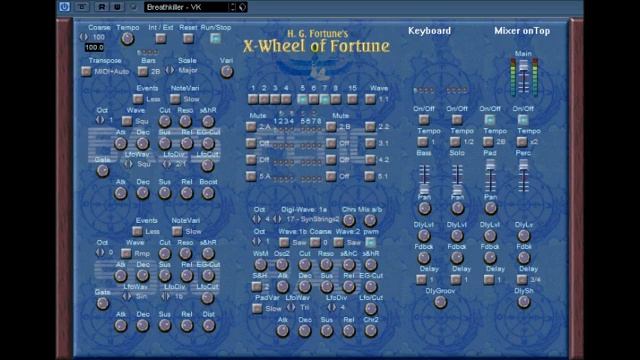
Task: Click the Mute button labeled 2.A
Action: 251,127
